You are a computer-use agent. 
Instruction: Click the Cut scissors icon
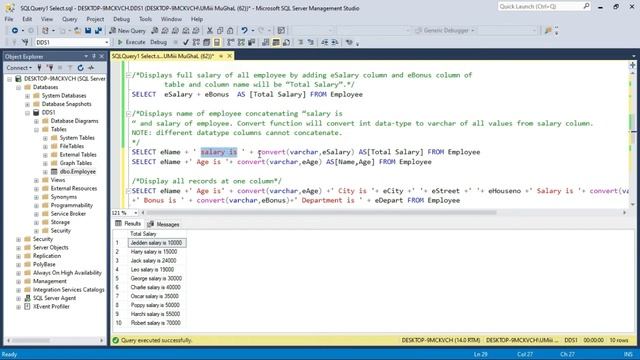click(210, 31)
